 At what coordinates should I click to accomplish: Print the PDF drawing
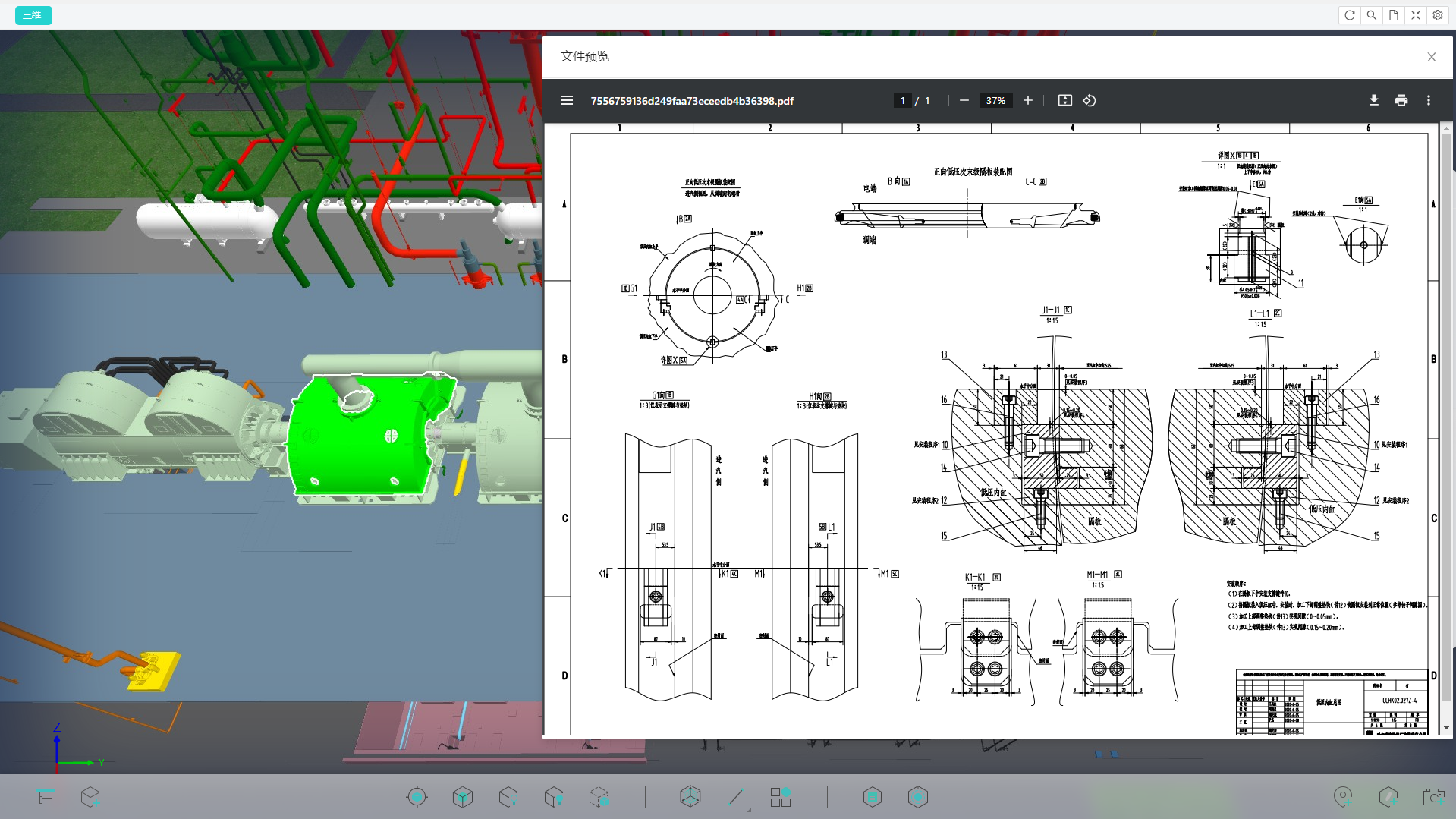point(1401,100)
